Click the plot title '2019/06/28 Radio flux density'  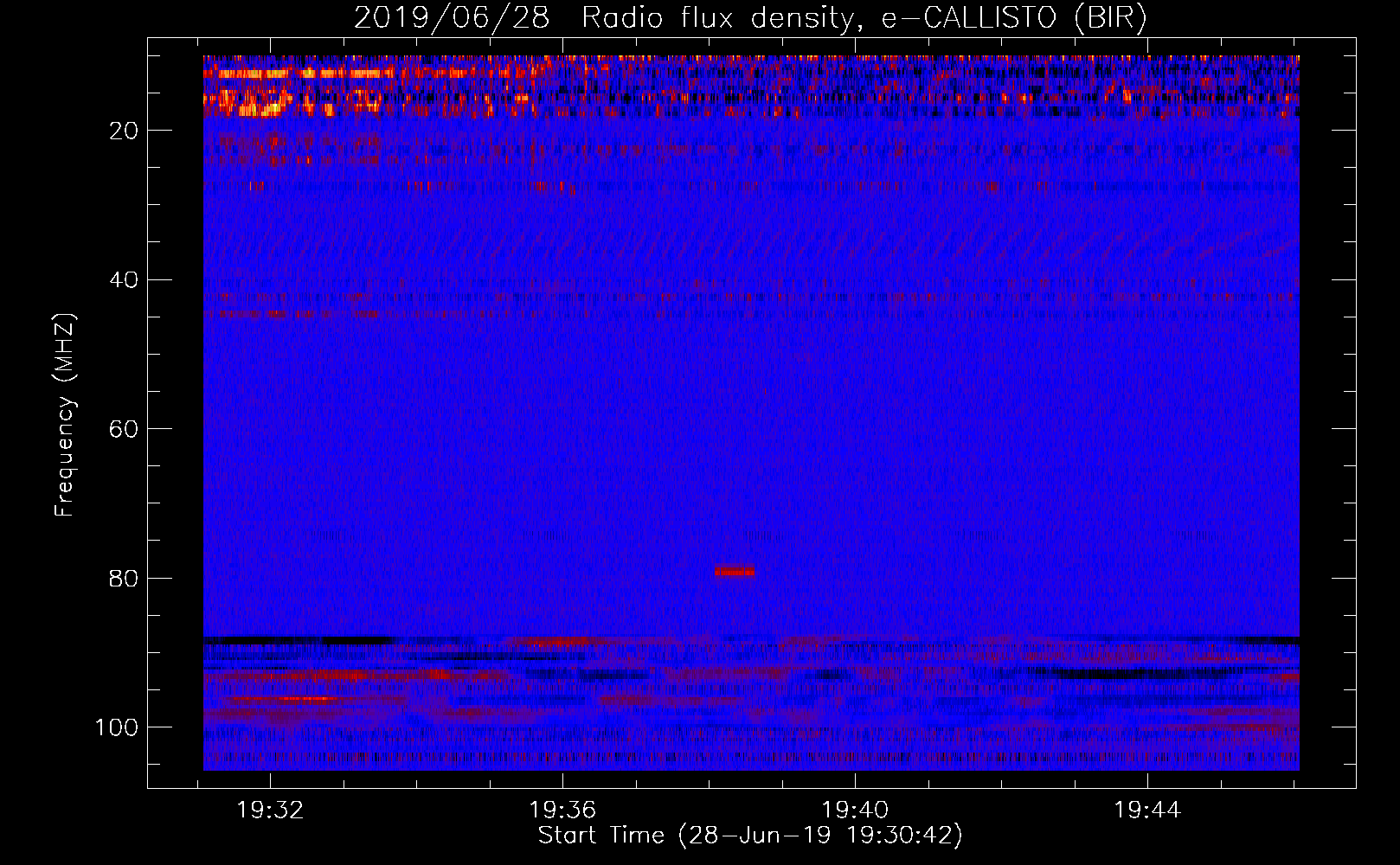750,18
